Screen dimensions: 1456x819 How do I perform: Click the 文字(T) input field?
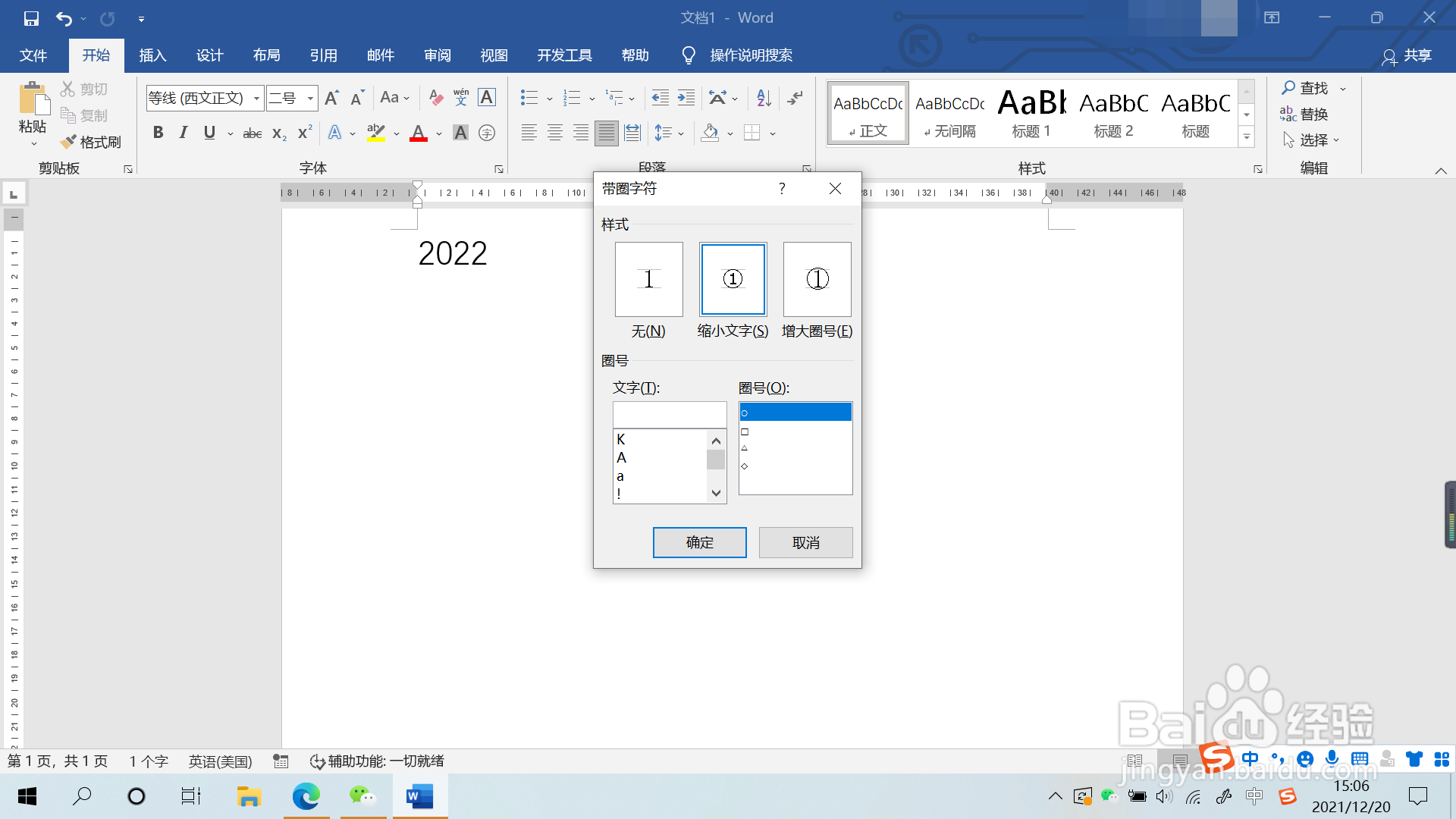pyautogui.click(x=669, y=415)
